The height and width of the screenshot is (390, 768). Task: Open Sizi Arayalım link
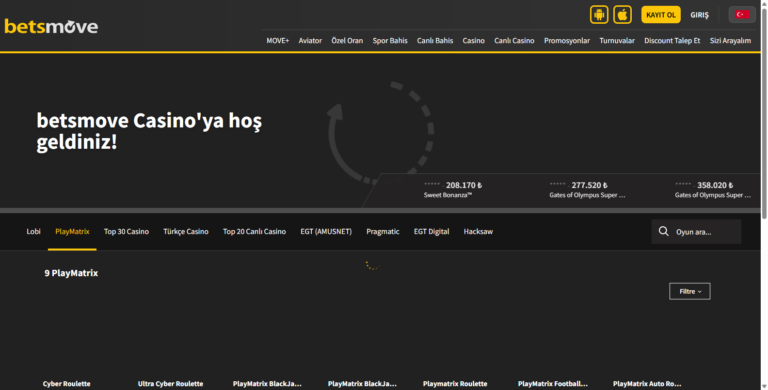730,41
